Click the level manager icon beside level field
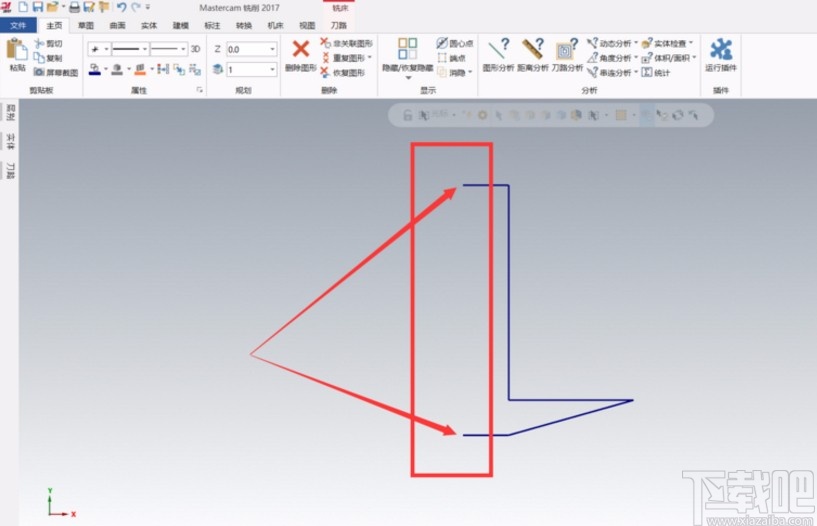The image size is (817, 526). coord(218,69)
